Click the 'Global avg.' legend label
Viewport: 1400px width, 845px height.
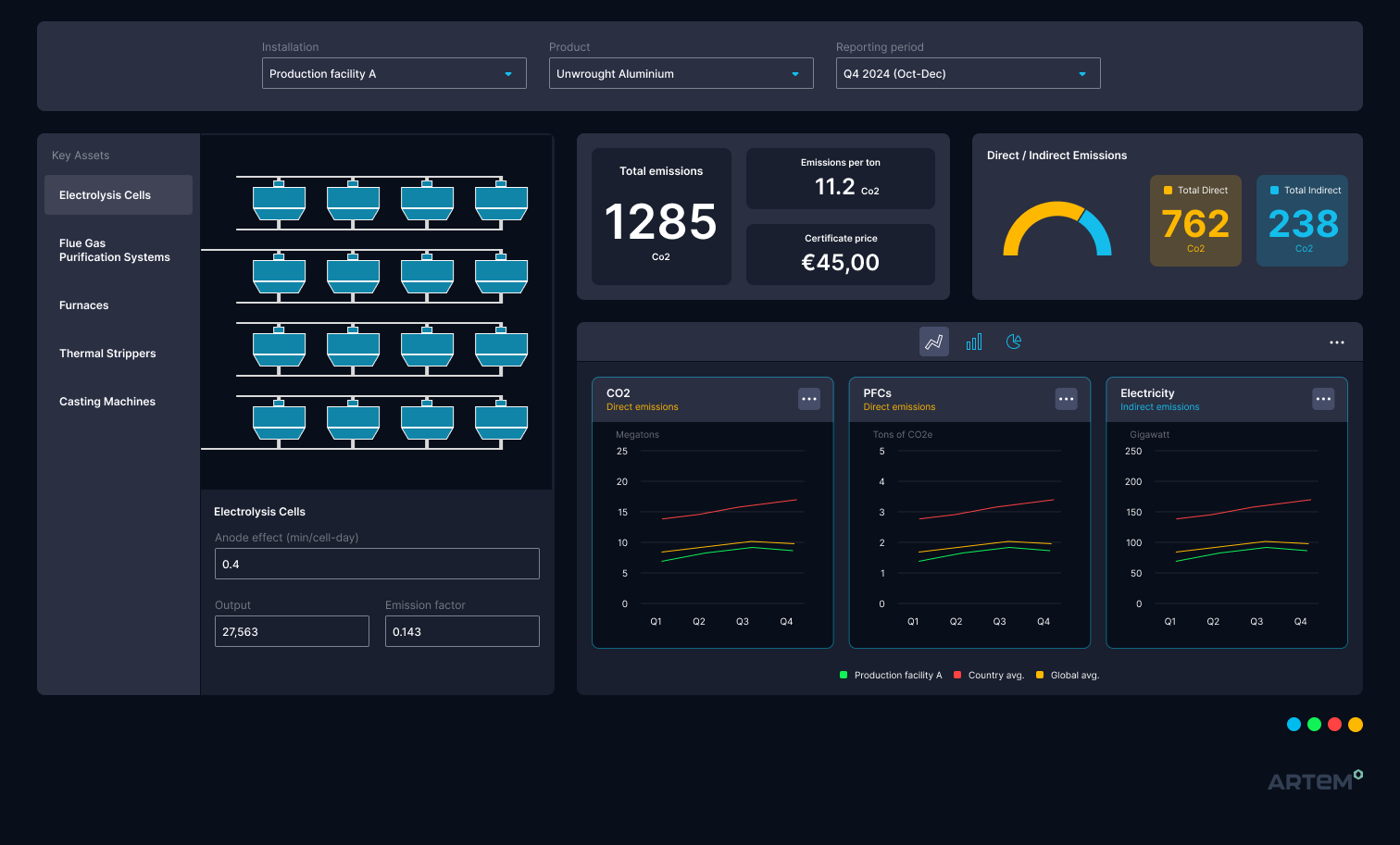click(1075, 676)
